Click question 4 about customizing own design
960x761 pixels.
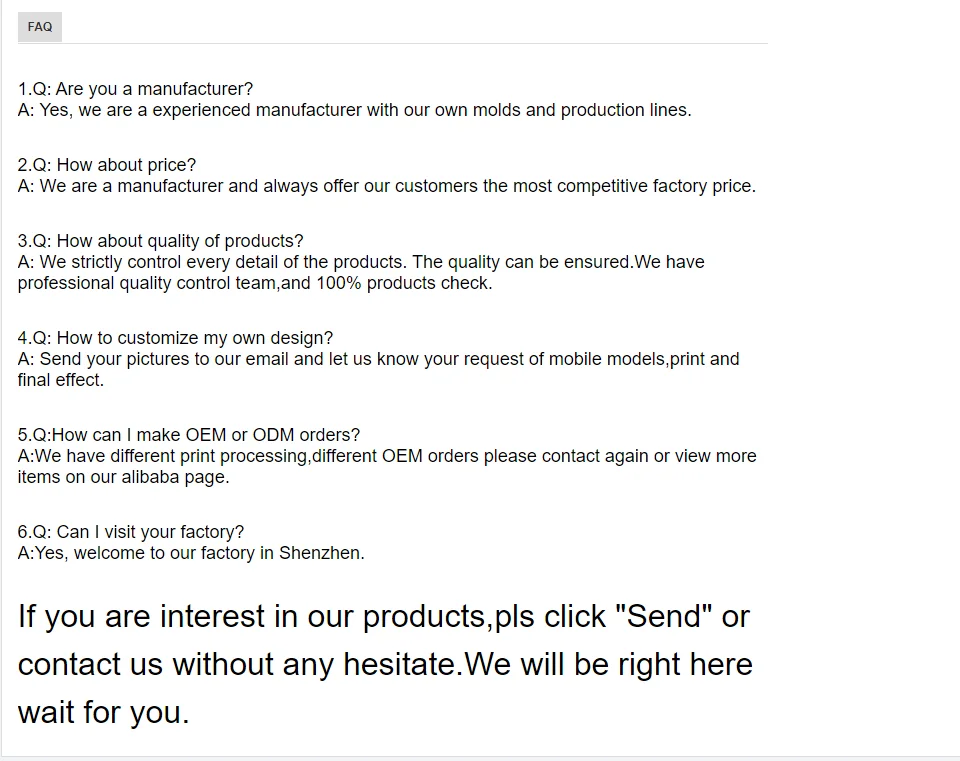point(175,338)
